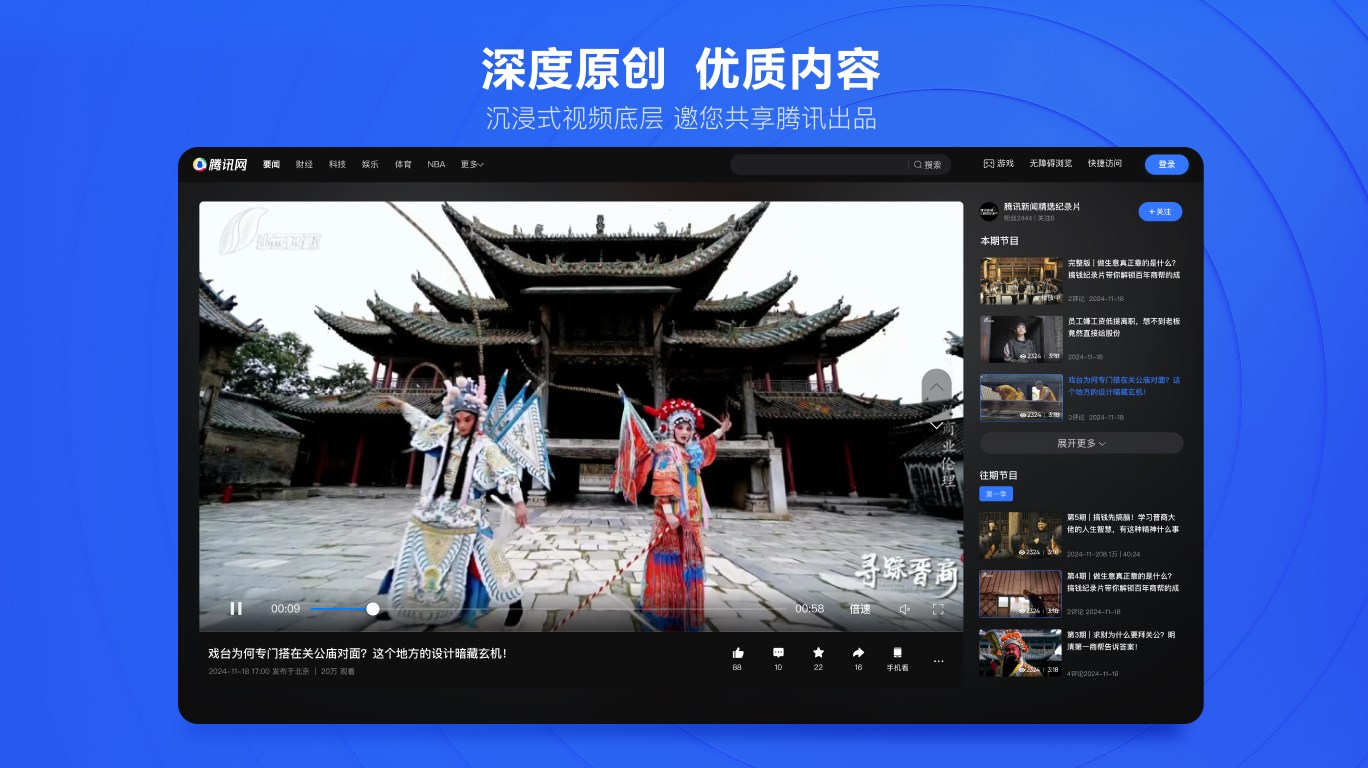The height and width of the screenshot is (768, 1368).
Task: Click the 往期节目 section heading
Action: coord(998,475)
